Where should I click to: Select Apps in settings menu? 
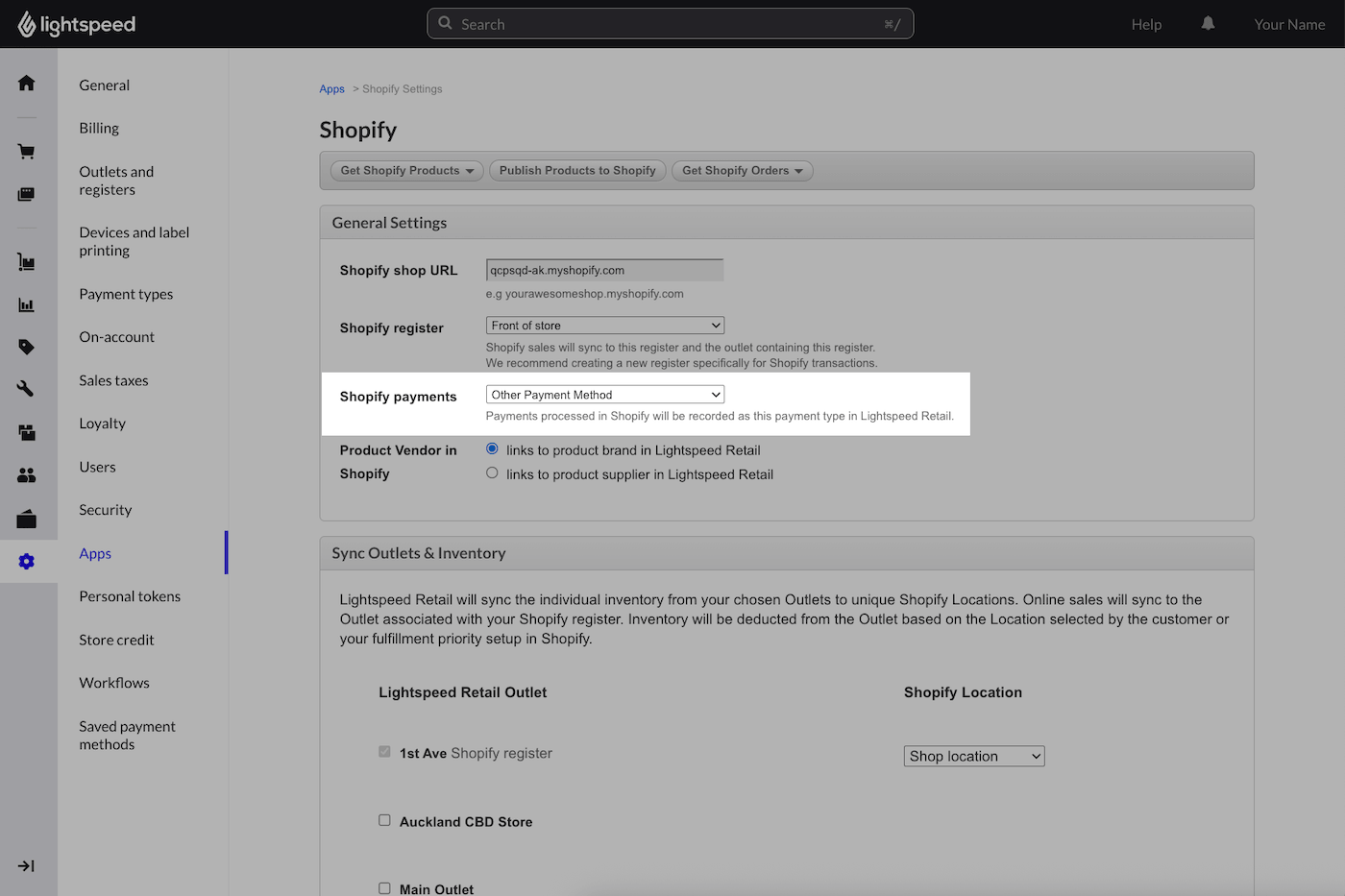(95, 554)
